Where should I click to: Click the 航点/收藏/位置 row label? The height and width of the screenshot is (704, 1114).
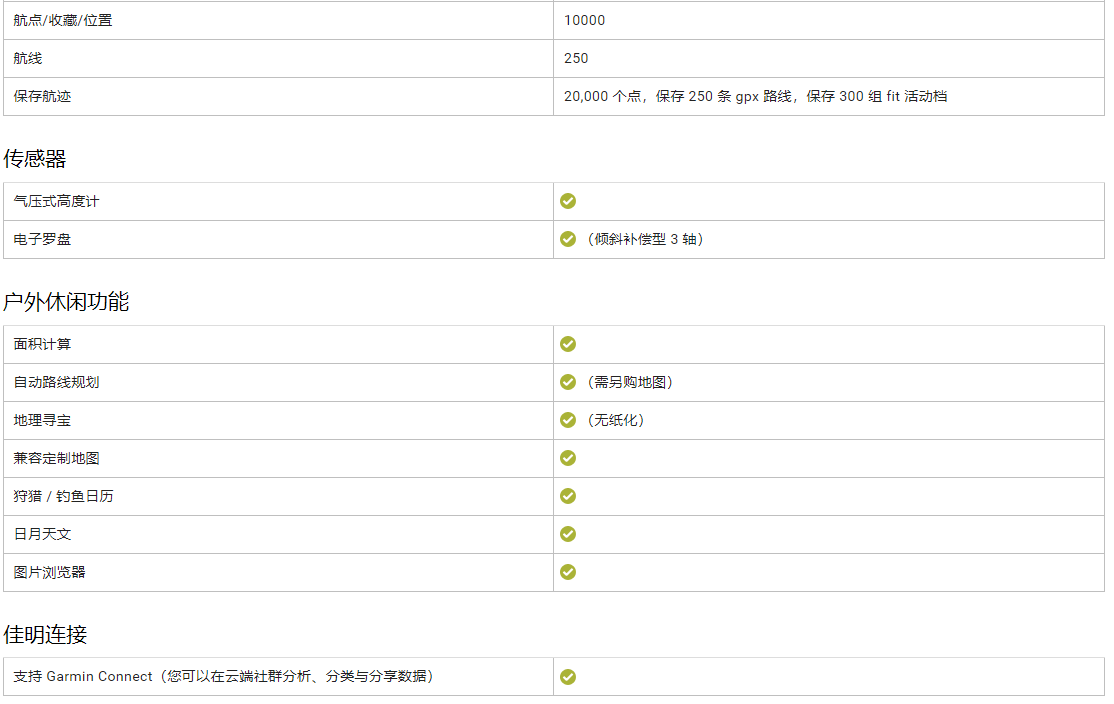coord(63,21)
